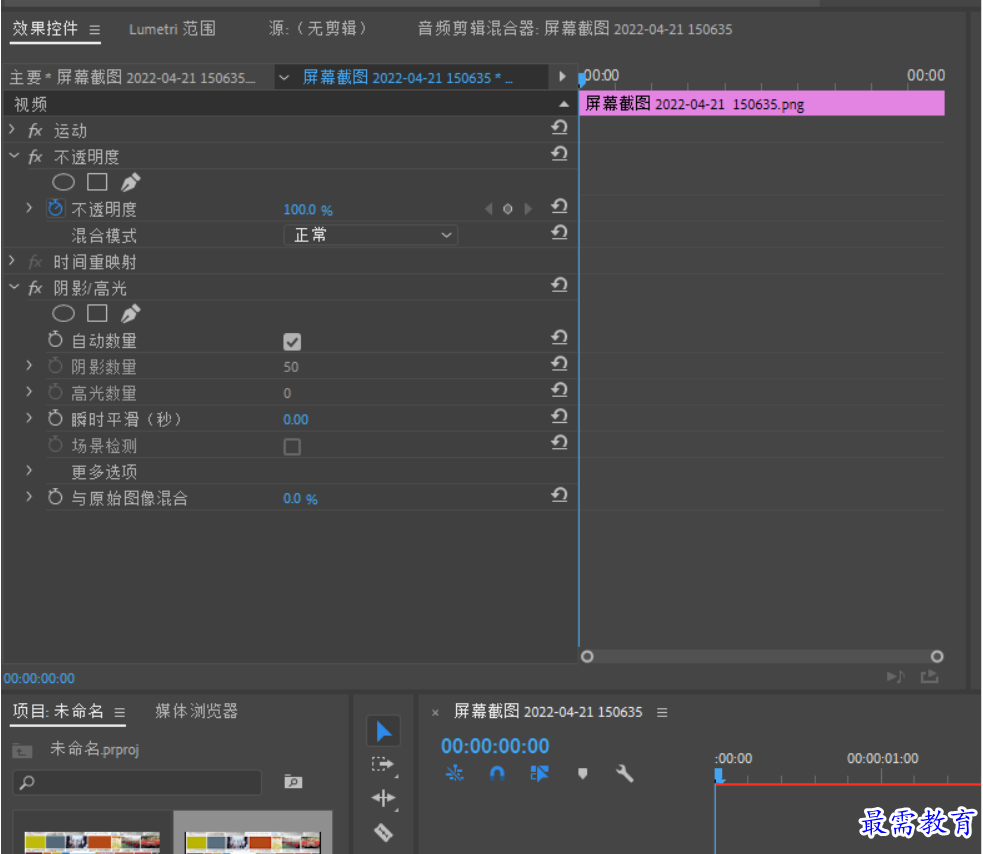Go to previous opacity keyframe

[x=488, y=209]
